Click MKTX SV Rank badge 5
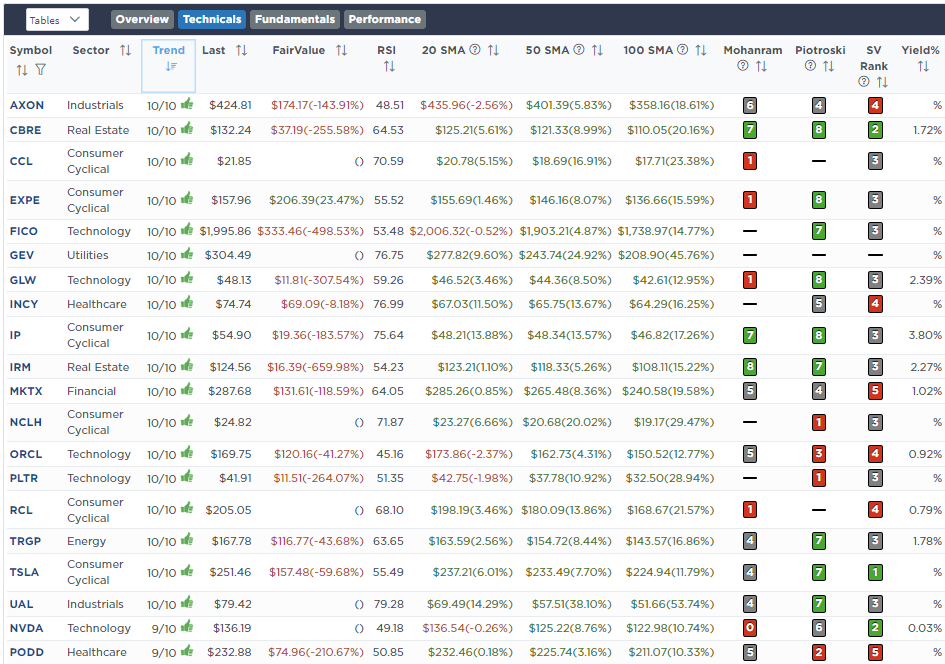Screen dimensions: 945x664 [875, 391]
